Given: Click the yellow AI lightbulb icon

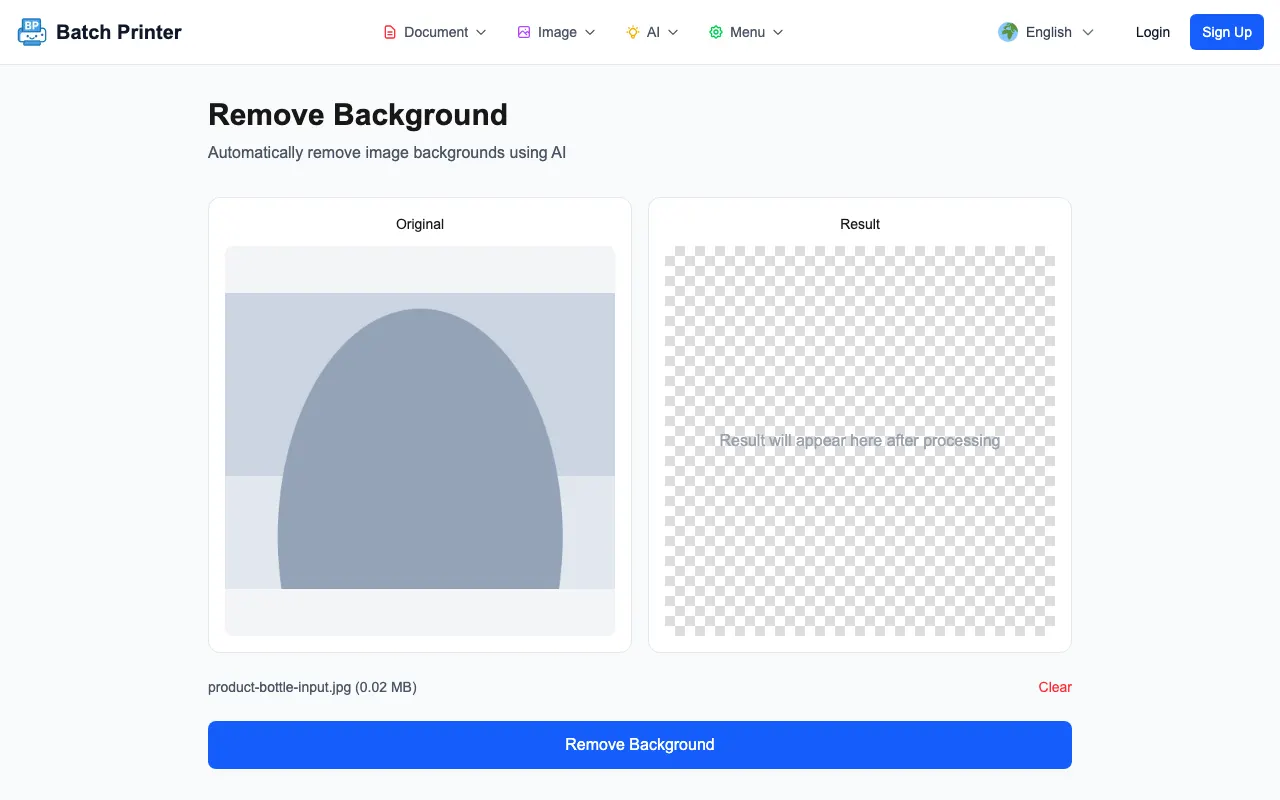Looking at the screenshot, I should [633, 32].
